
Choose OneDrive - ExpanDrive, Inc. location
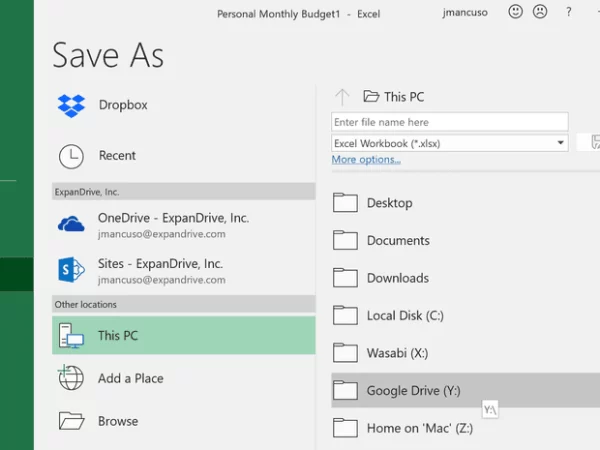[184, 225]
